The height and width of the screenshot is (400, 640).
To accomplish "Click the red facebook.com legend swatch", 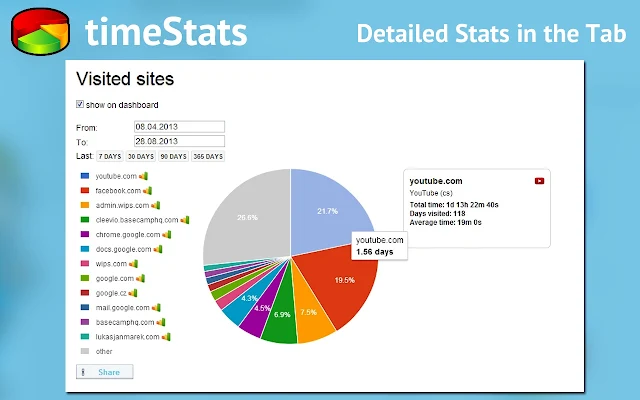I will [85, 191].
